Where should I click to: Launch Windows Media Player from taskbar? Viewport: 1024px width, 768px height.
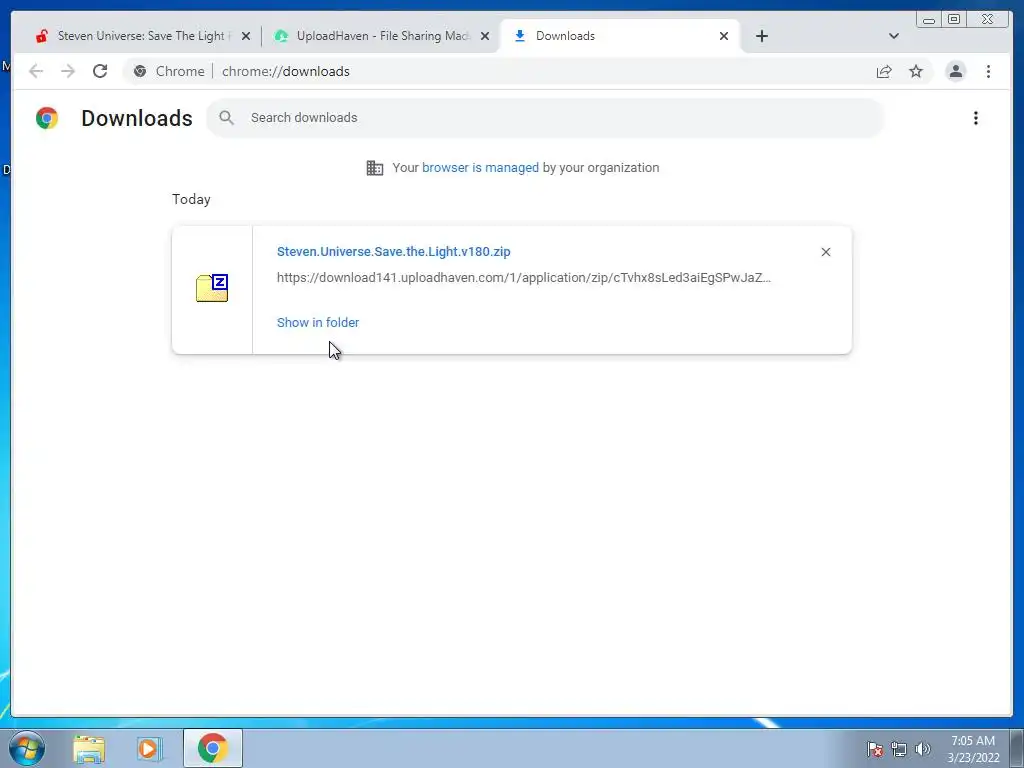[x=148, y=748]
